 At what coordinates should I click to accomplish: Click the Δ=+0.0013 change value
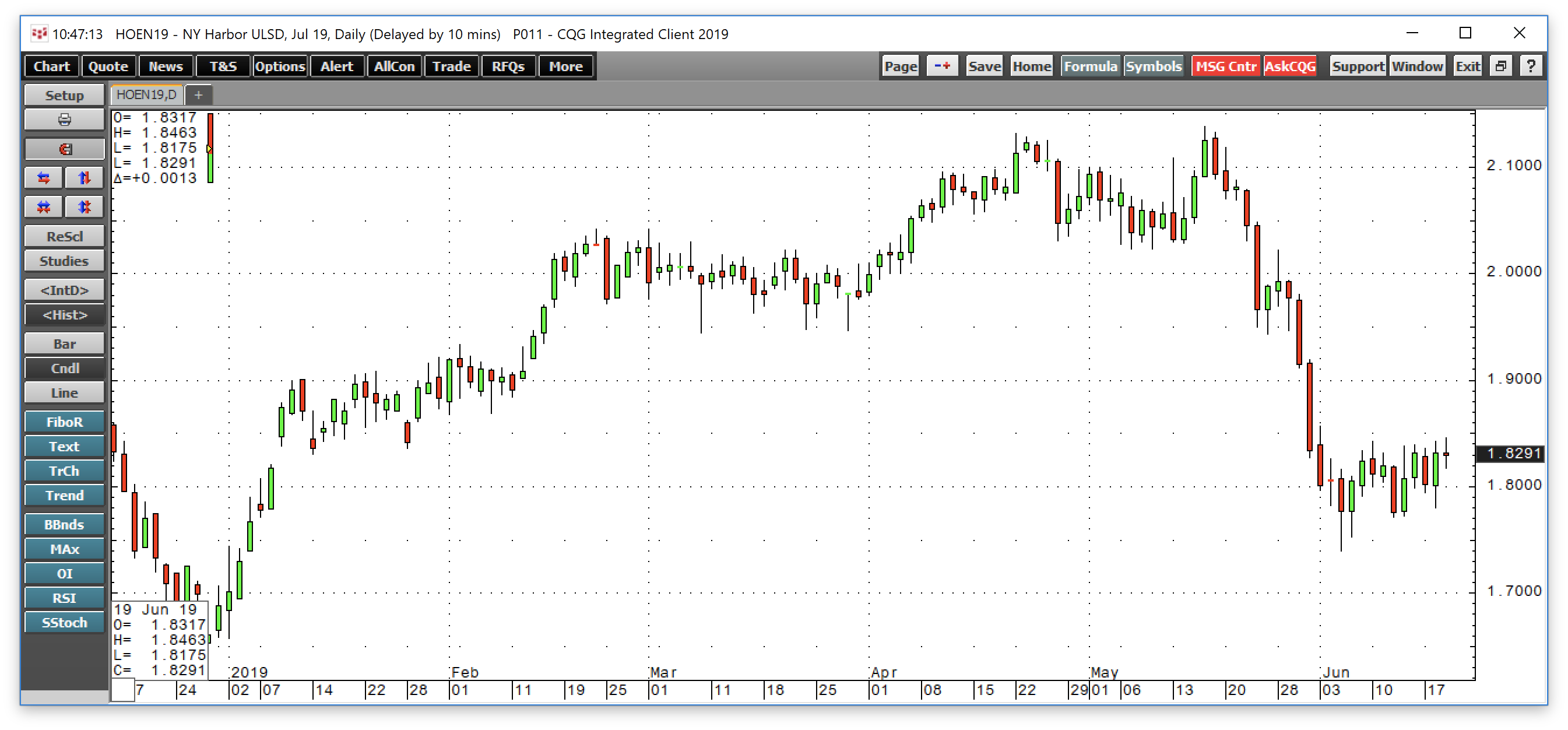coord(155,178)
